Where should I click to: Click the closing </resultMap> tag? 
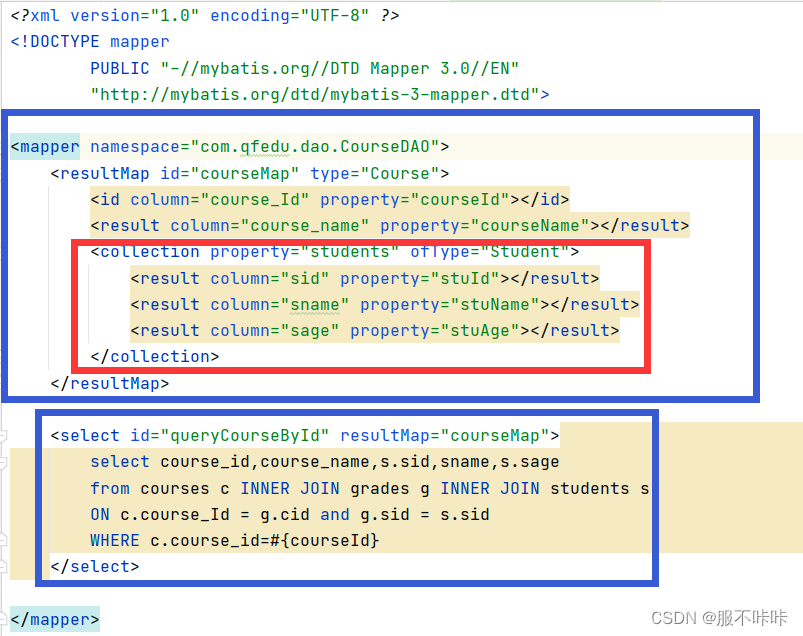click(x=110, y=384)
